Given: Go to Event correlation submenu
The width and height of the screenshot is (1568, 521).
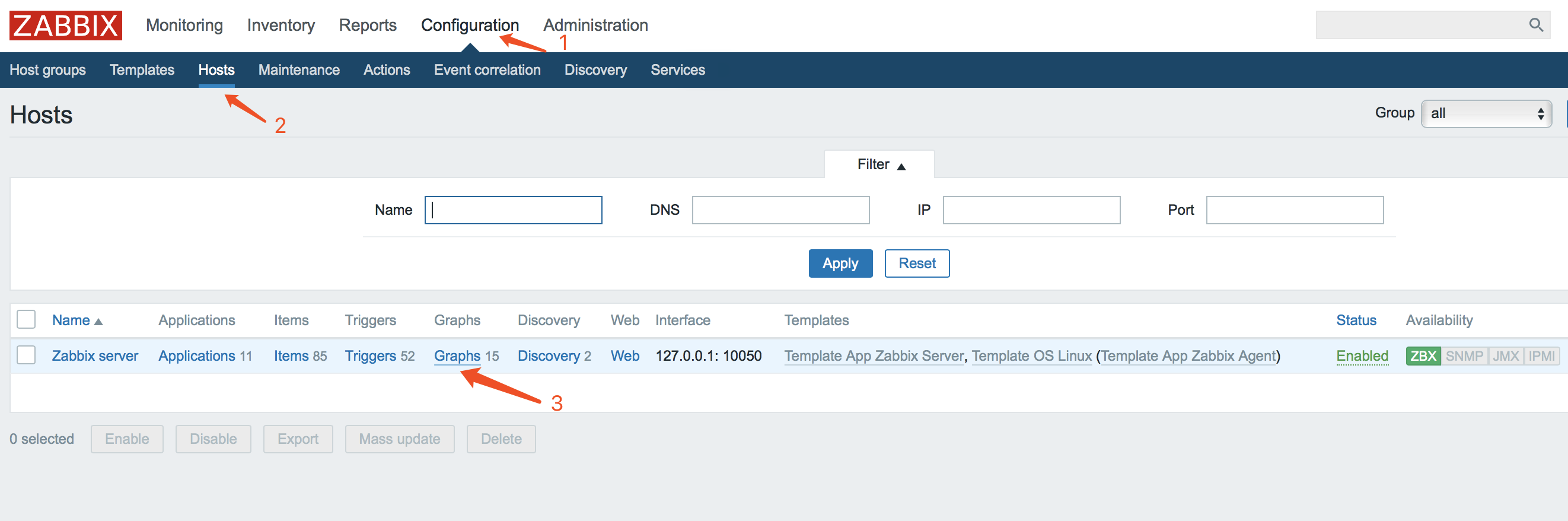Looking at the screenshot, I should (x=487, y=70).
